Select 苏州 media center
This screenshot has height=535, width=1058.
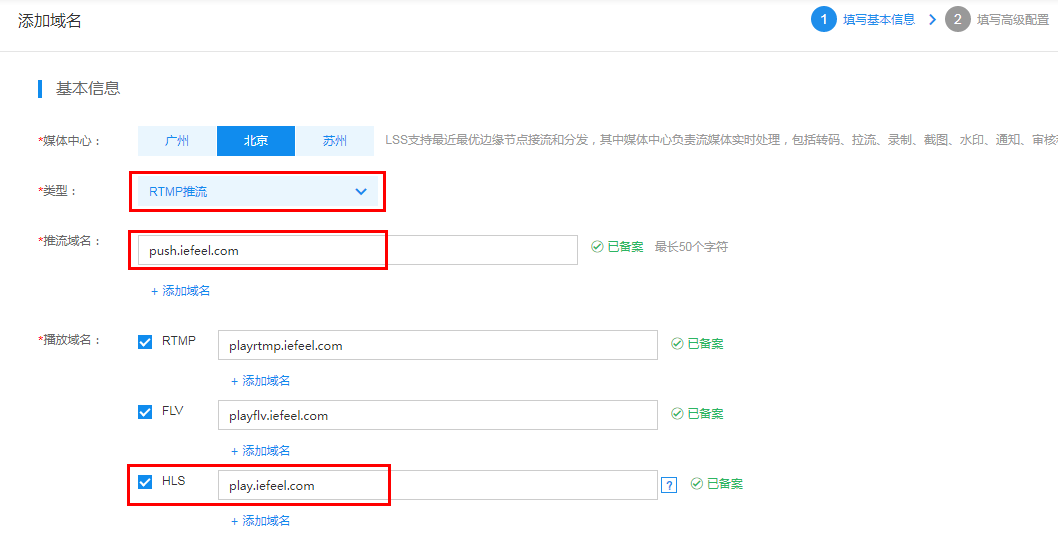335,141
